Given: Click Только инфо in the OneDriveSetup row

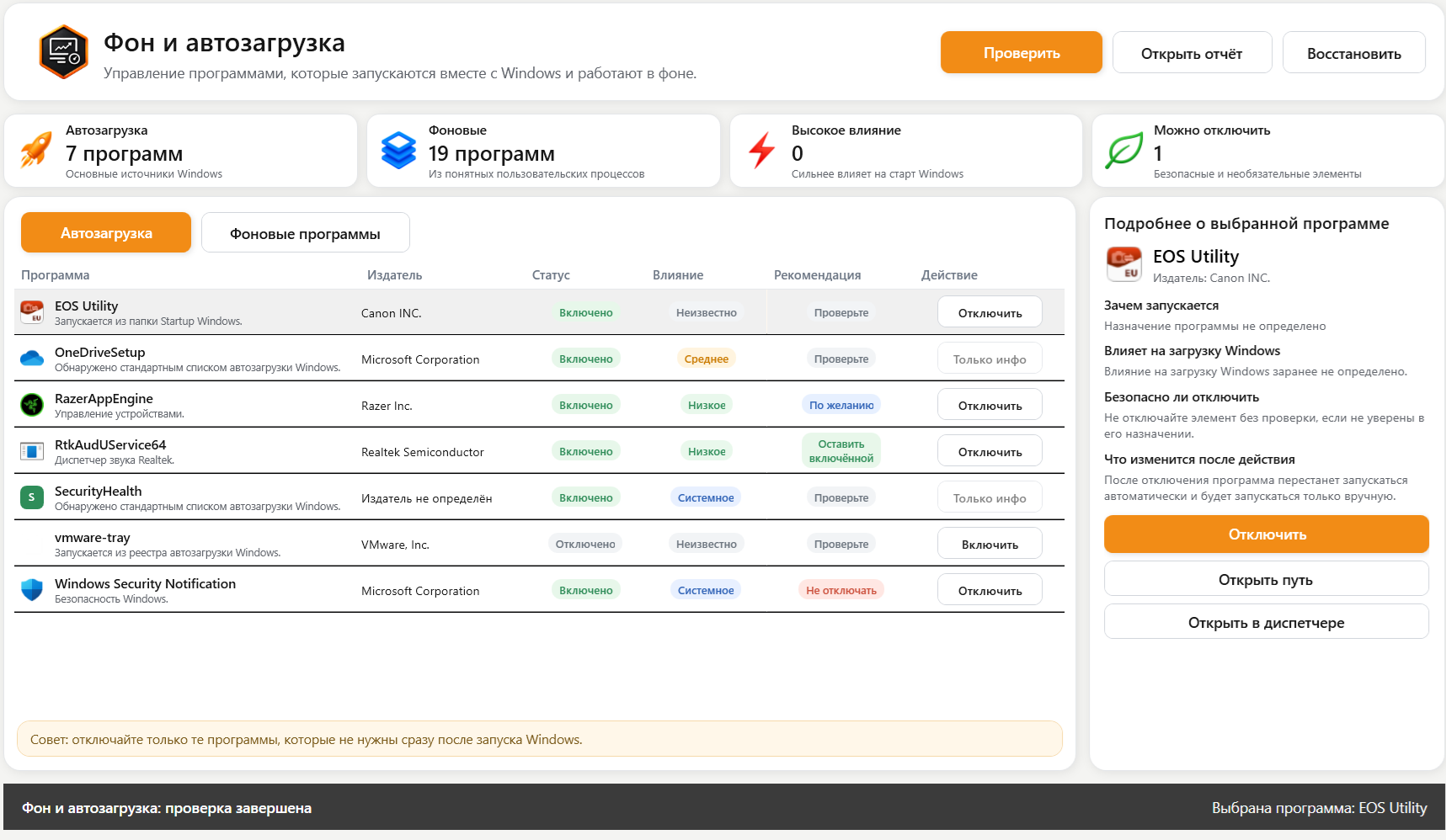Looking at the screenshot, I should (x=990, y=359).
